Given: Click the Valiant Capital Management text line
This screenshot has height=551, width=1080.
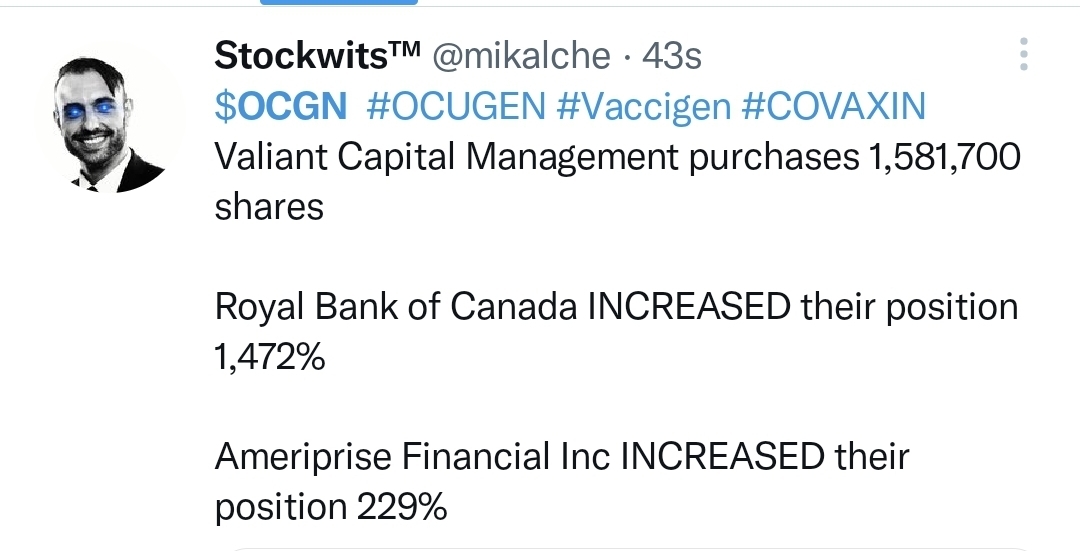Looking at the screenshot, I should (430, 157).
